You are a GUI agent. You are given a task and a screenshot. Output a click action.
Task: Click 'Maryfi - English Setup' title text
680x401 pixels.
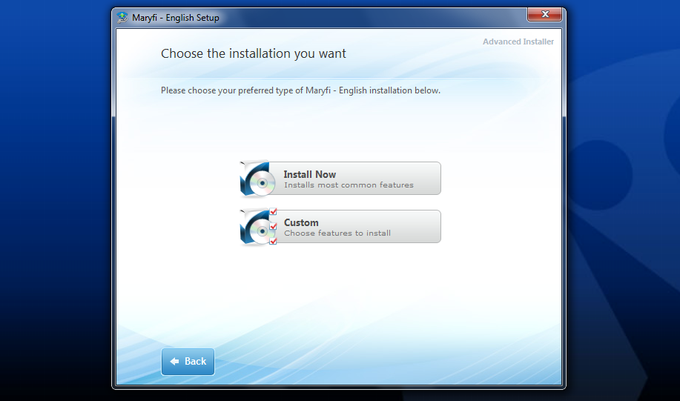pos(176,18)
